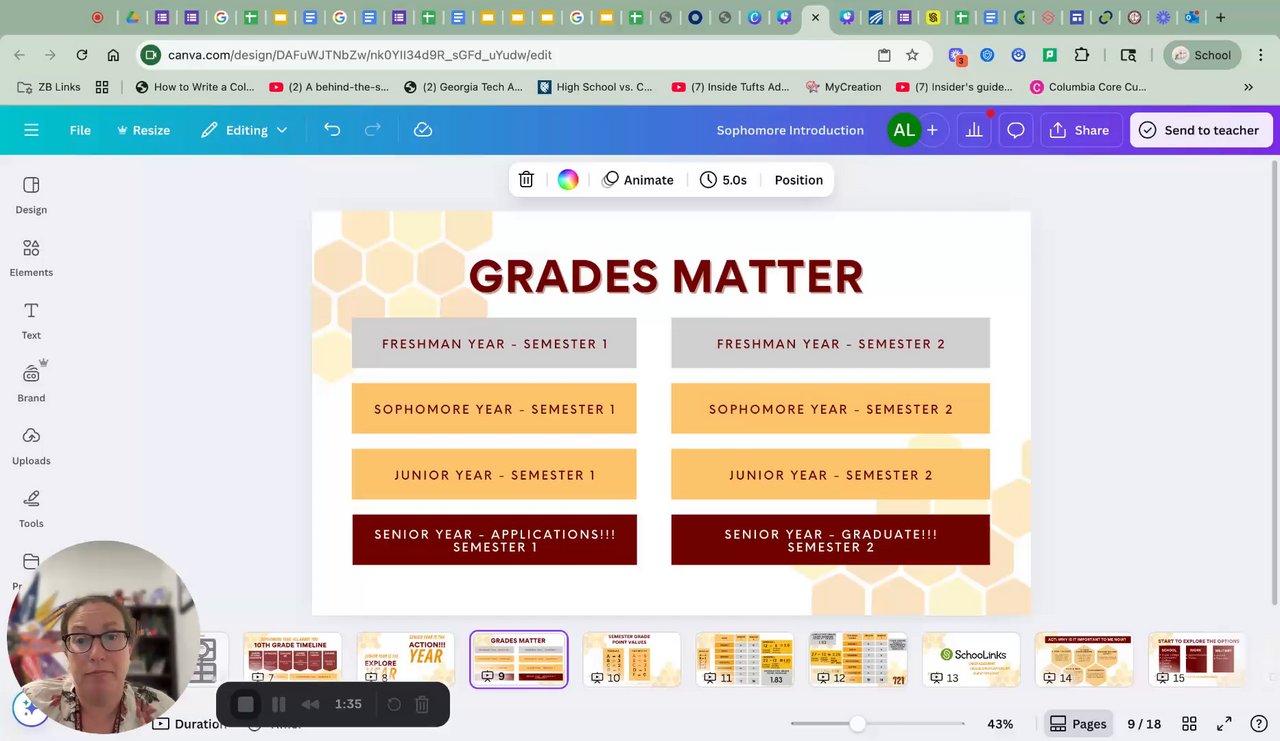
Task: Open the School profile button
Action: (1203, 55)
